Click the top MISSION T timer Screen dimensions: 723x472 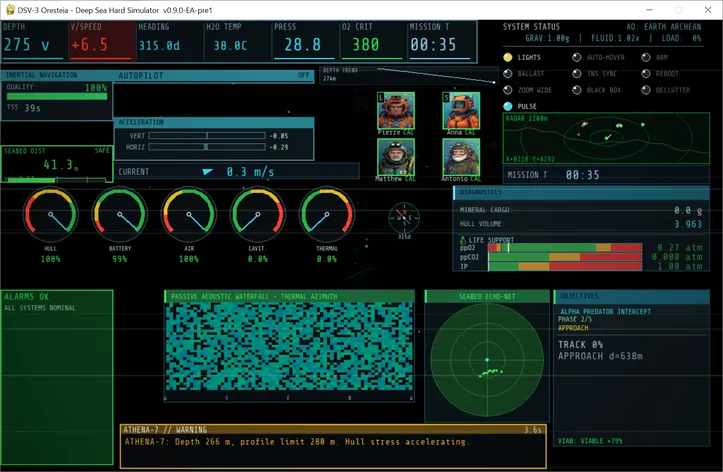(x=433, y=45)
